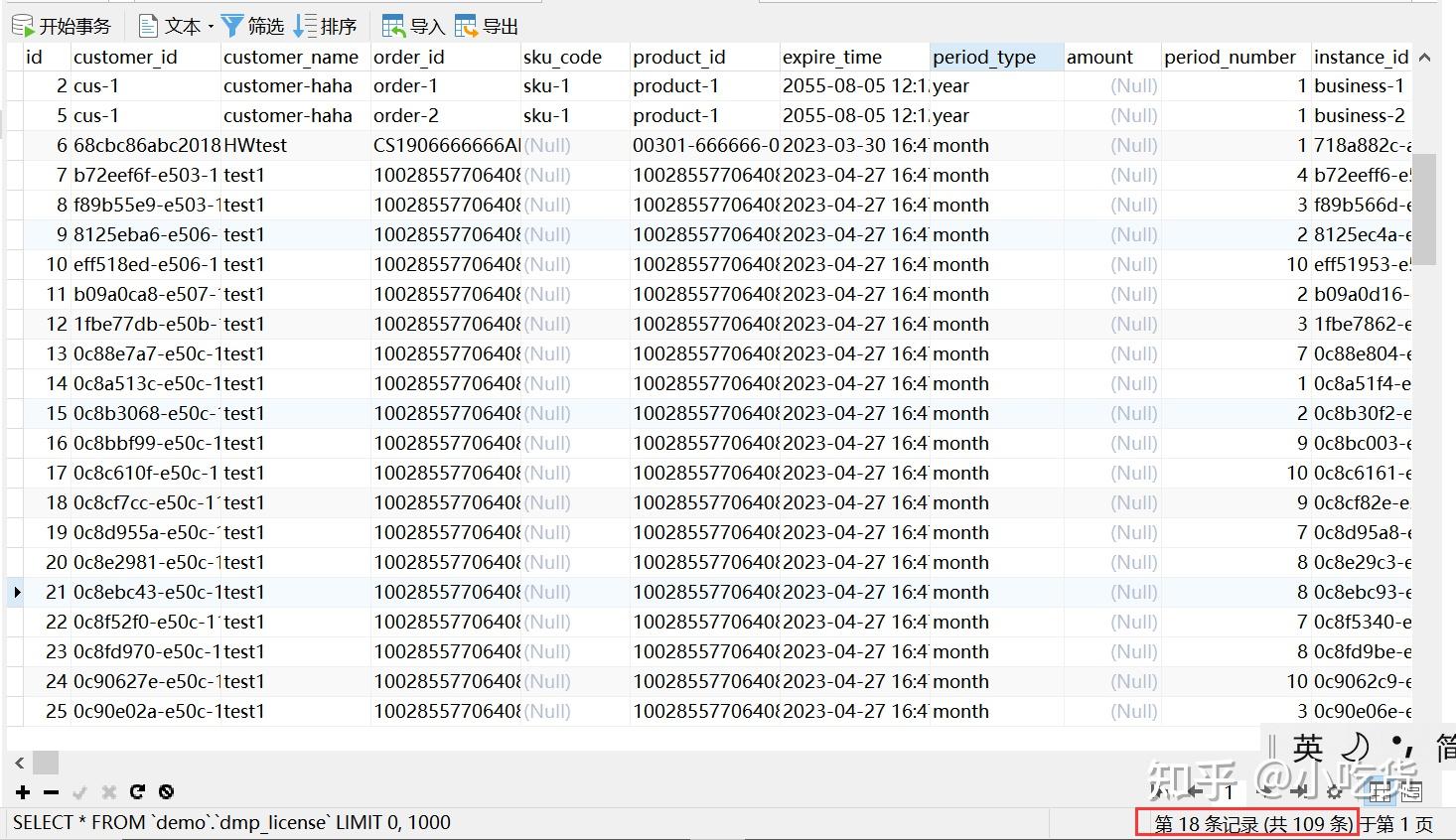
Task: Click the 英 input method indicator
Action: coord(1308,747)
